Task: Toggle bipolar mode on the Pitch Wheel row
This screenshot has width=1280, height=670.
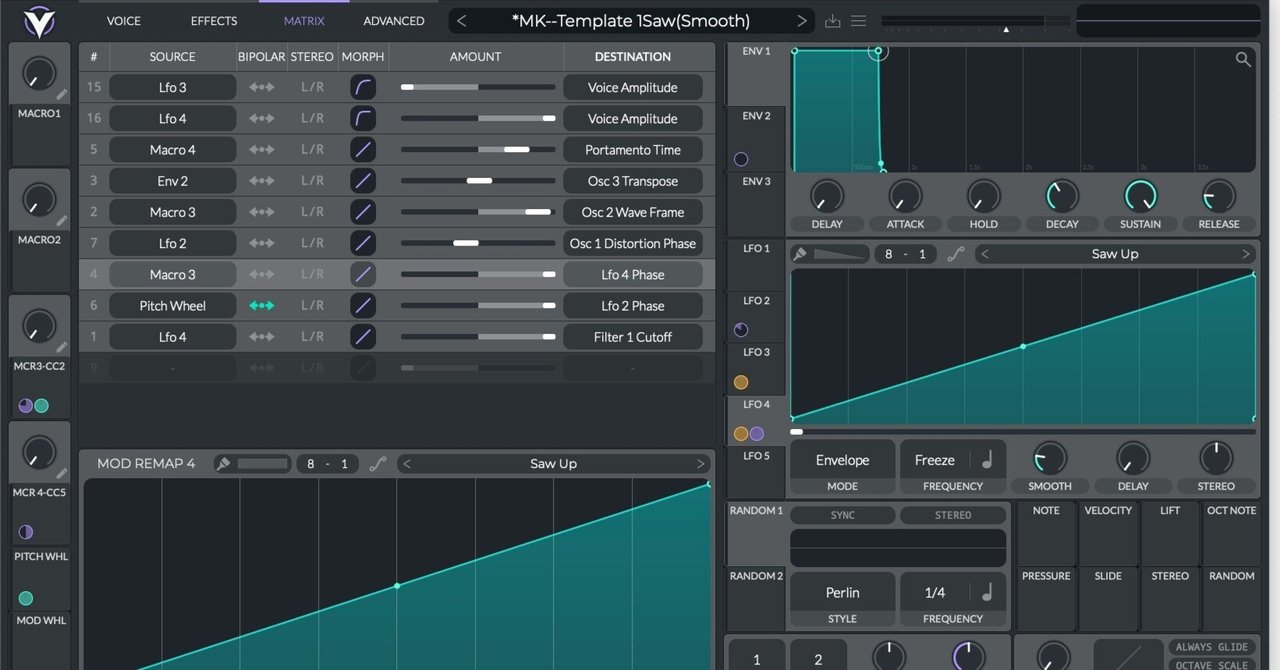Action: tap(259, 305)
